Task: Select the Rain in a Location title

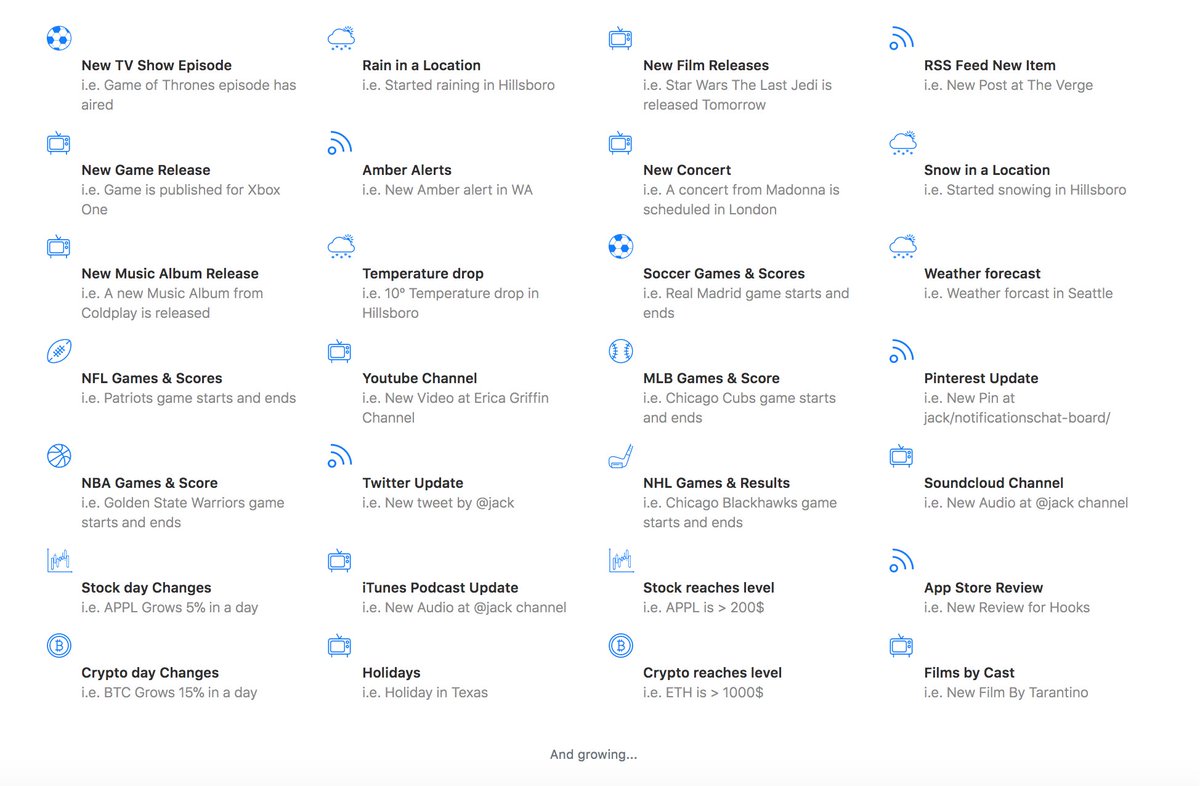Action: click(x=421, y=65)
